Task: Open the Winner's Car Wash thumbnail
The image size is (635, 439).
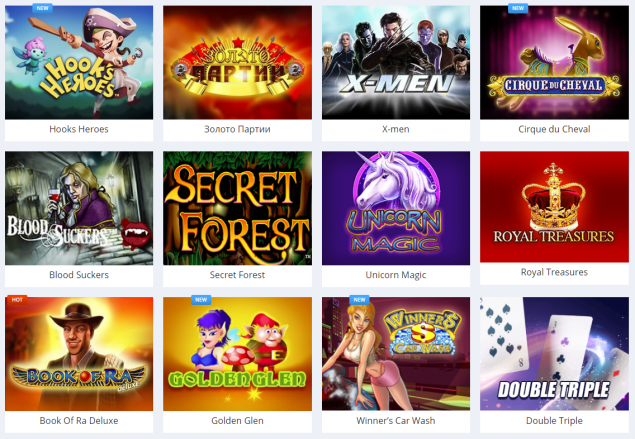Action: [396, 354]
